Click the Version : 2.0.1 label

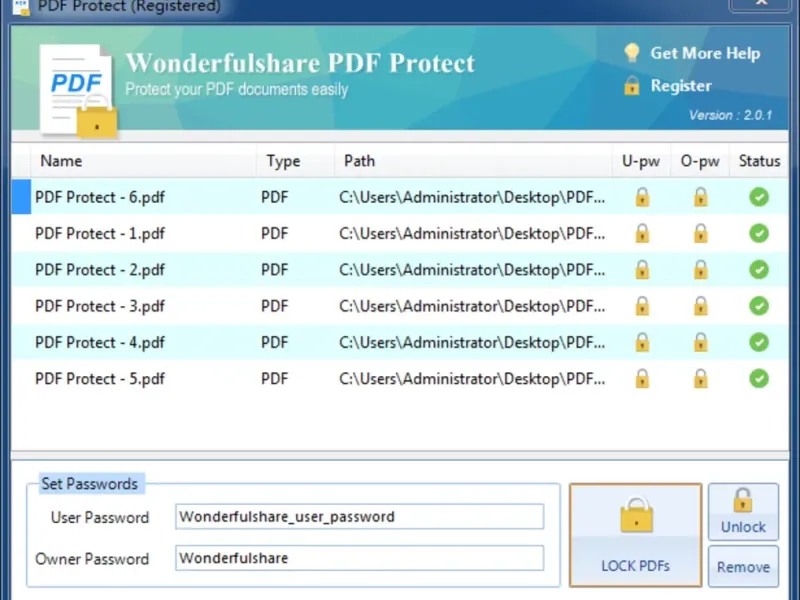(731, 115)
